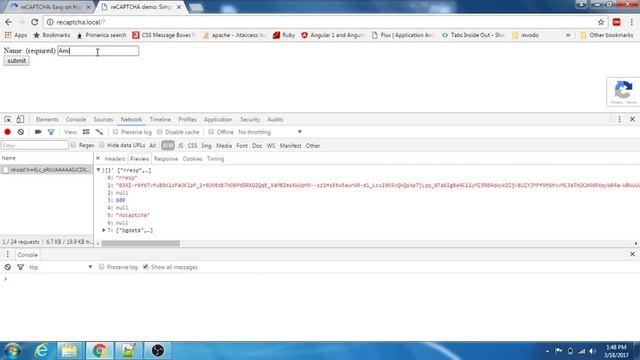Click the show overview waterfall icon

[99, 132]
